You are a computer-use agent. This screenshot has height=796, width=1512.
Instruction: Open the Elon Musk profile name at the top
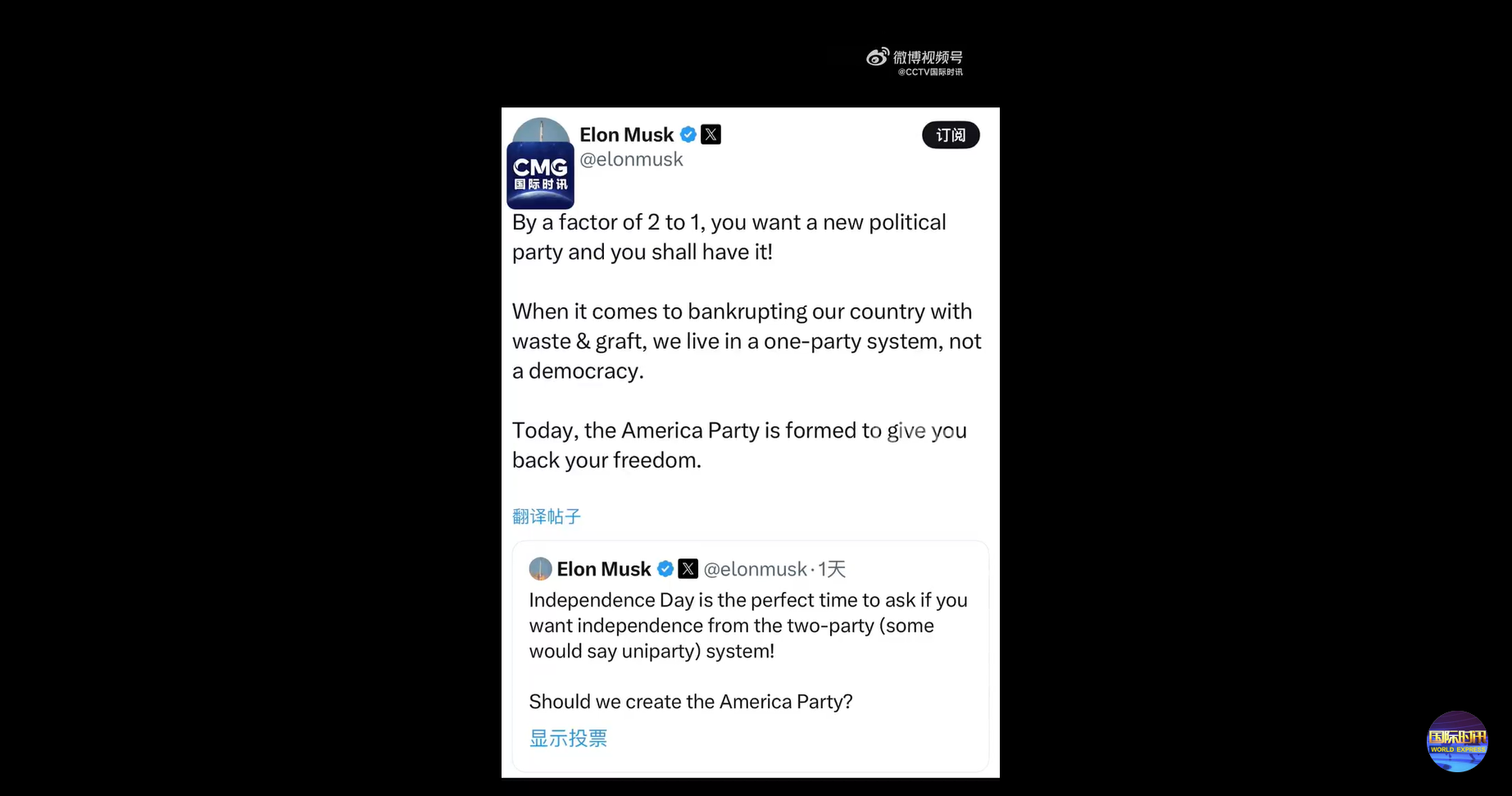[x=626, y=134]
